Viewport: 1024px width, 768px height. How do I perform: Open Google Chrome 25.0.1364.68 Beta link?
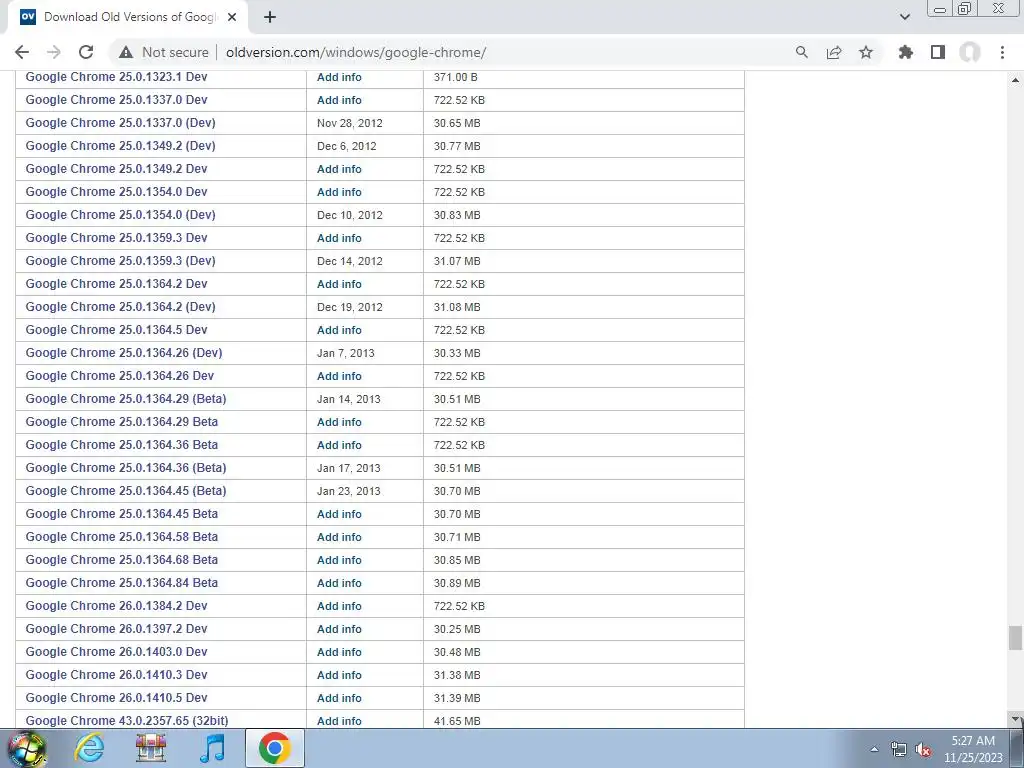coord(121,560)
